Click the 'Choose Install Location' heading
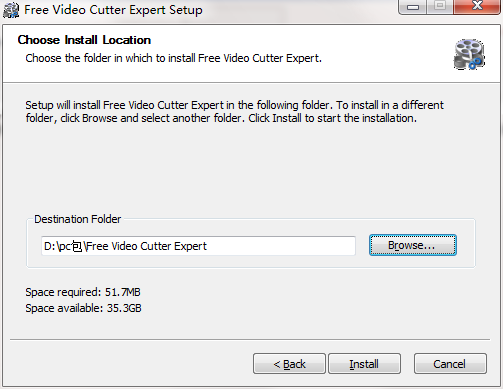The width and height of the screenshot is (503, 389). pyautogui.click(x=84, y=40)
